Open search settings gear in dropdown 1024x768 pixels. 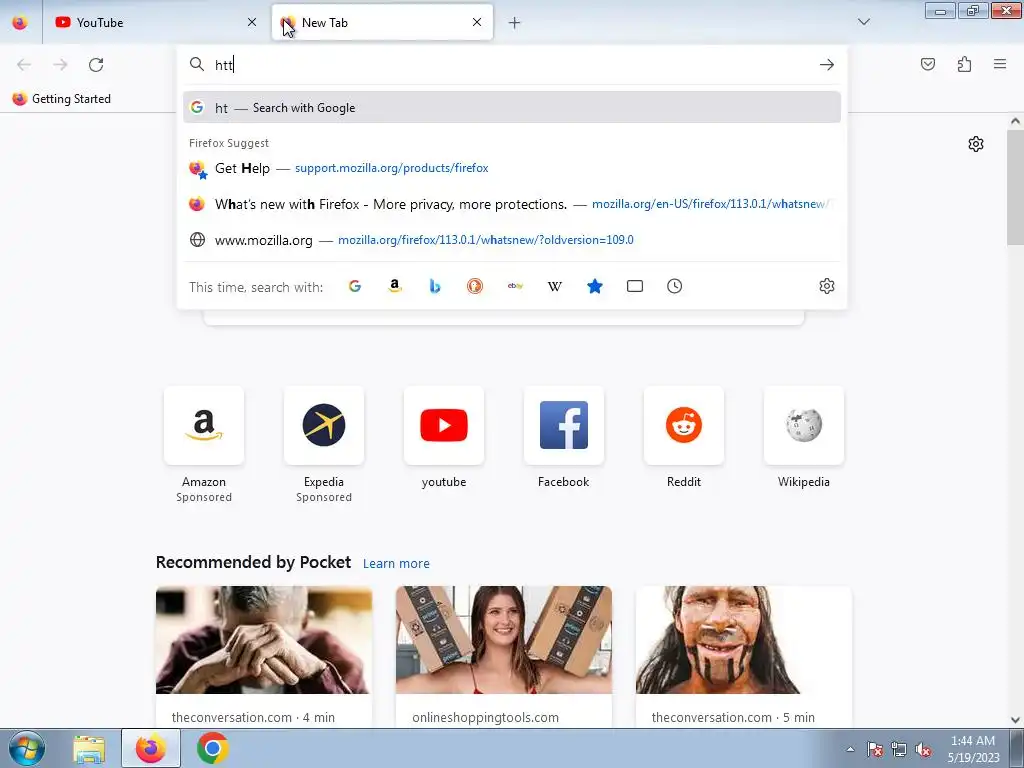coord(827,286)
